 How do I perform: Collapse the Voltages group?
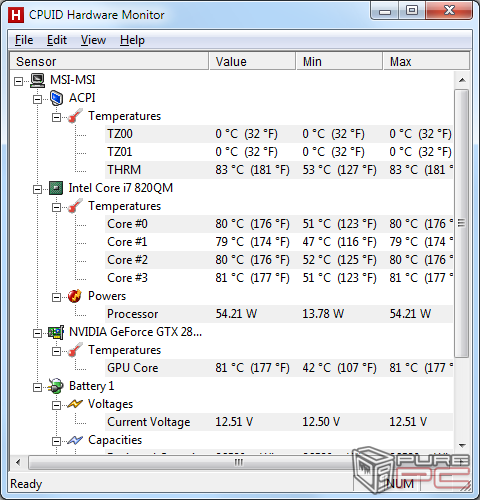click(57, 405)
